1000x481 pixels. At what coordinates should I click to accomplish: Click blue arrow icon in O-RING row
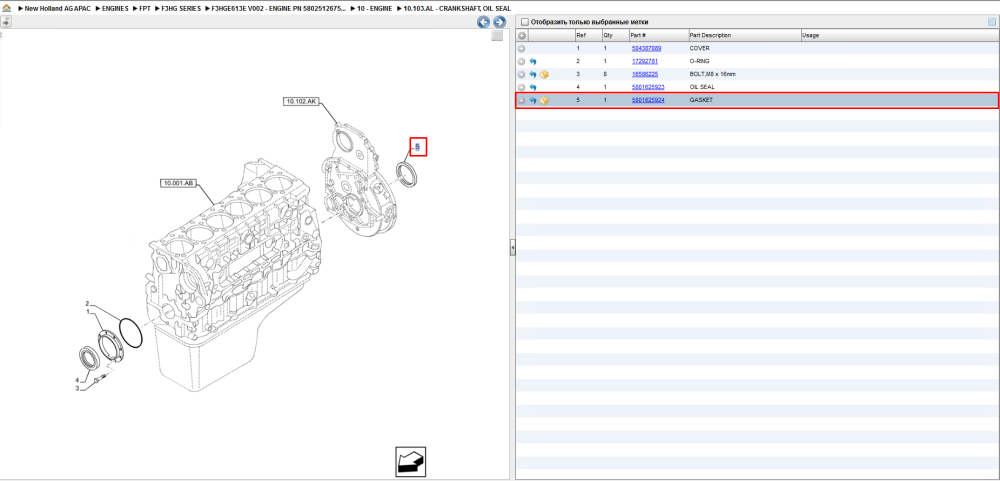coord(533,62)
